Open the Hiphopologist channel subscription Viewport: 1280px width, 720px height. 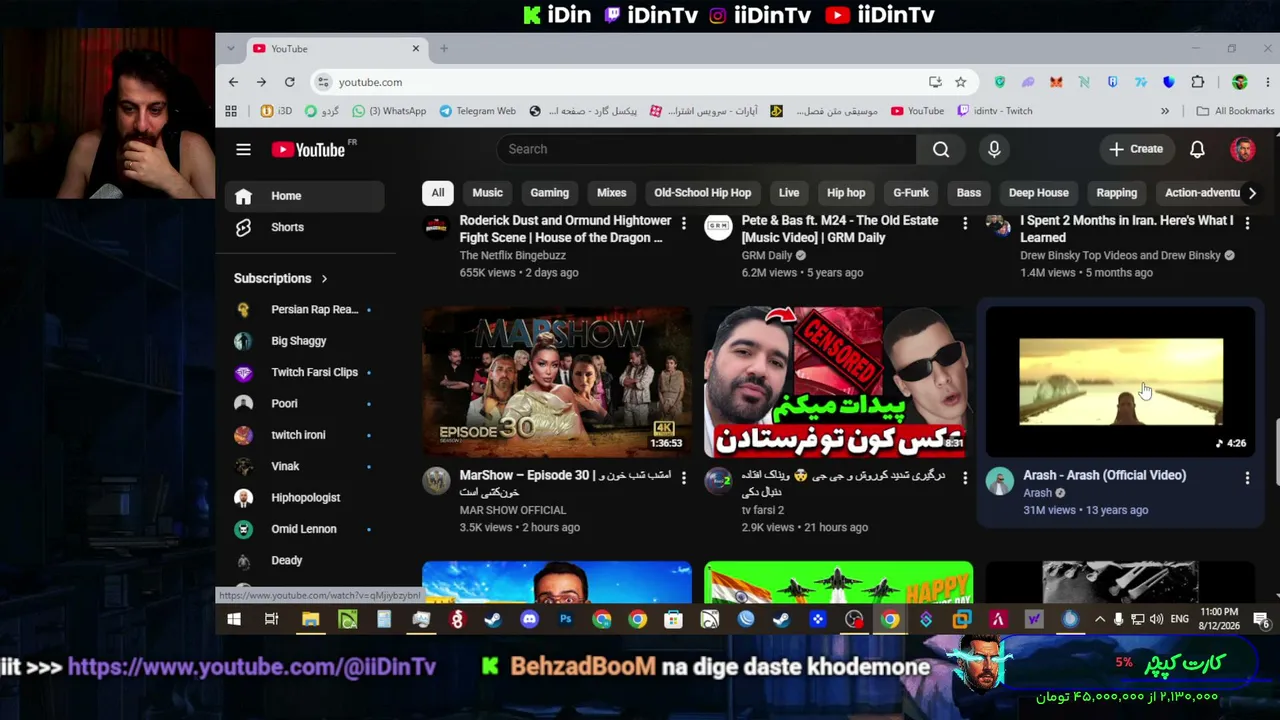coord(304,498)
